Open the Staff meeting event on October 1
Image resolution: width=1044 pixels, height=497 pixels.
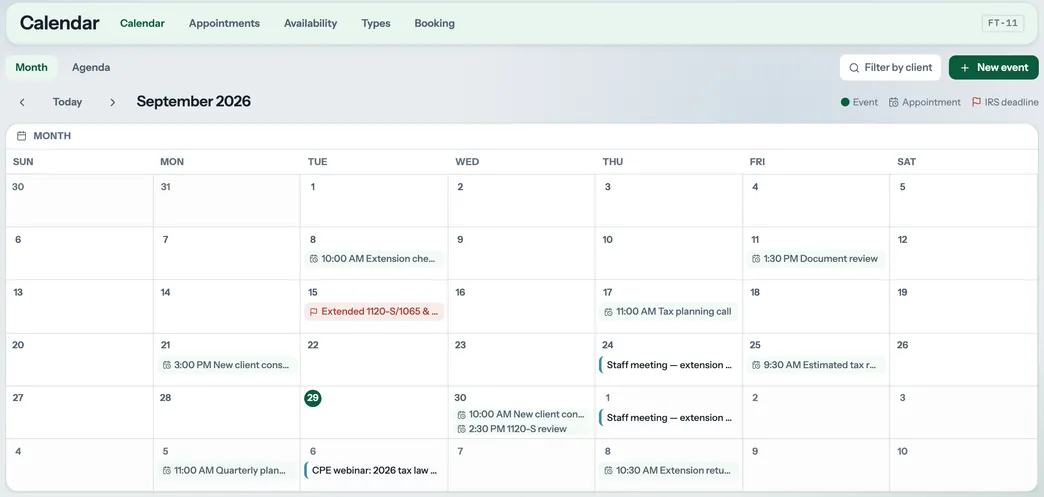[668, 418]
